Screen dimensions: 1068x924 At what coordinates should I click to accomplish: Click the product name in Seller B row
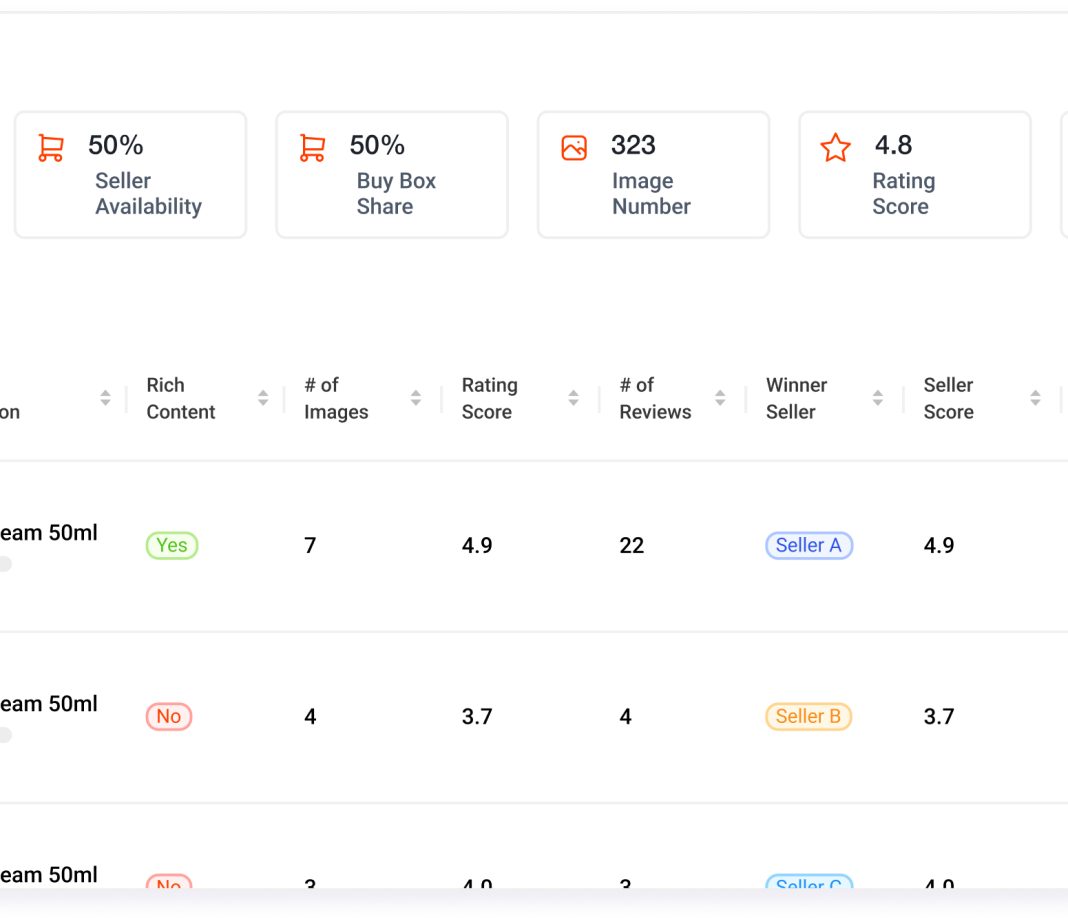click(49, 703)
